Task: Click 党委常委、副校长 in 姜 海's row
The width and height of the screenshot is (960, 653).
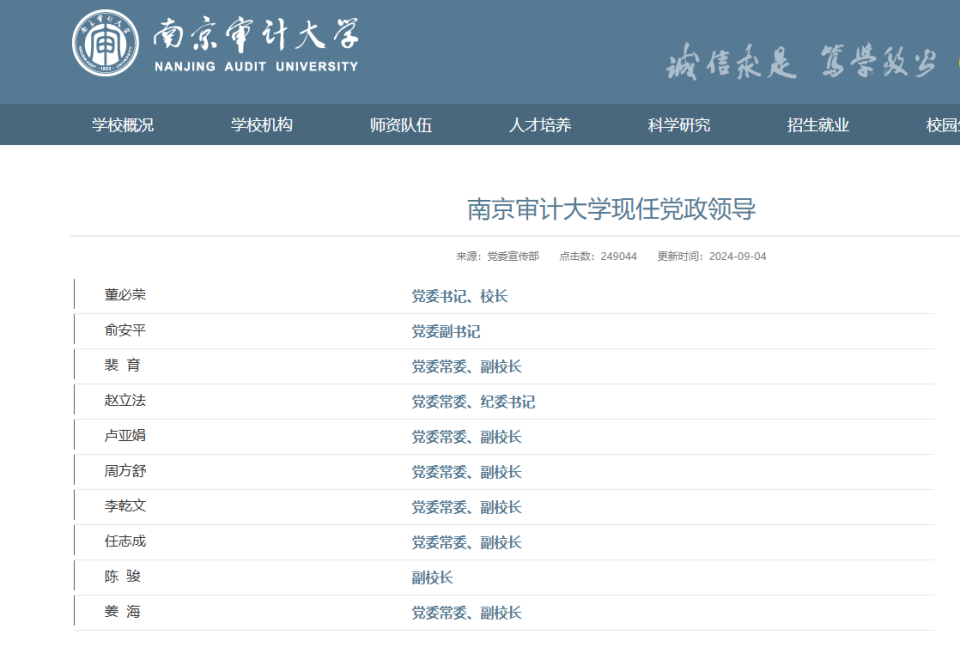Action: coord(467,613)
